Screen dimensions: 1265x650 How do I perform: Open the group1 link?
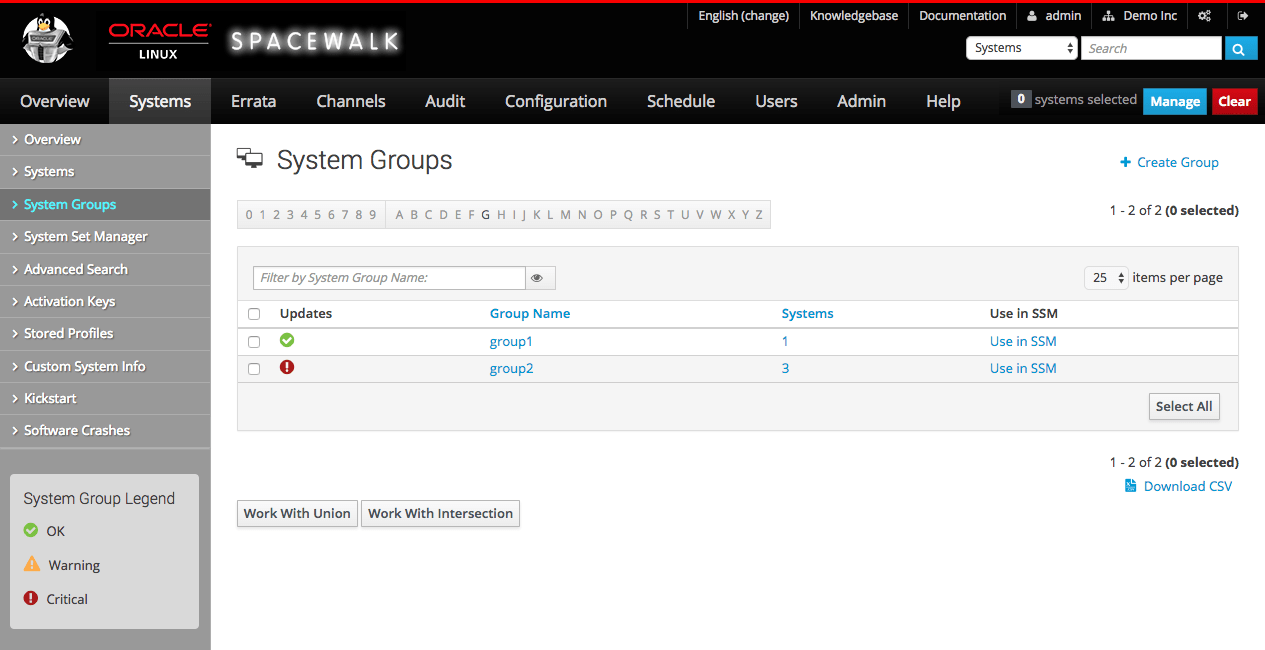pos(511,341)
